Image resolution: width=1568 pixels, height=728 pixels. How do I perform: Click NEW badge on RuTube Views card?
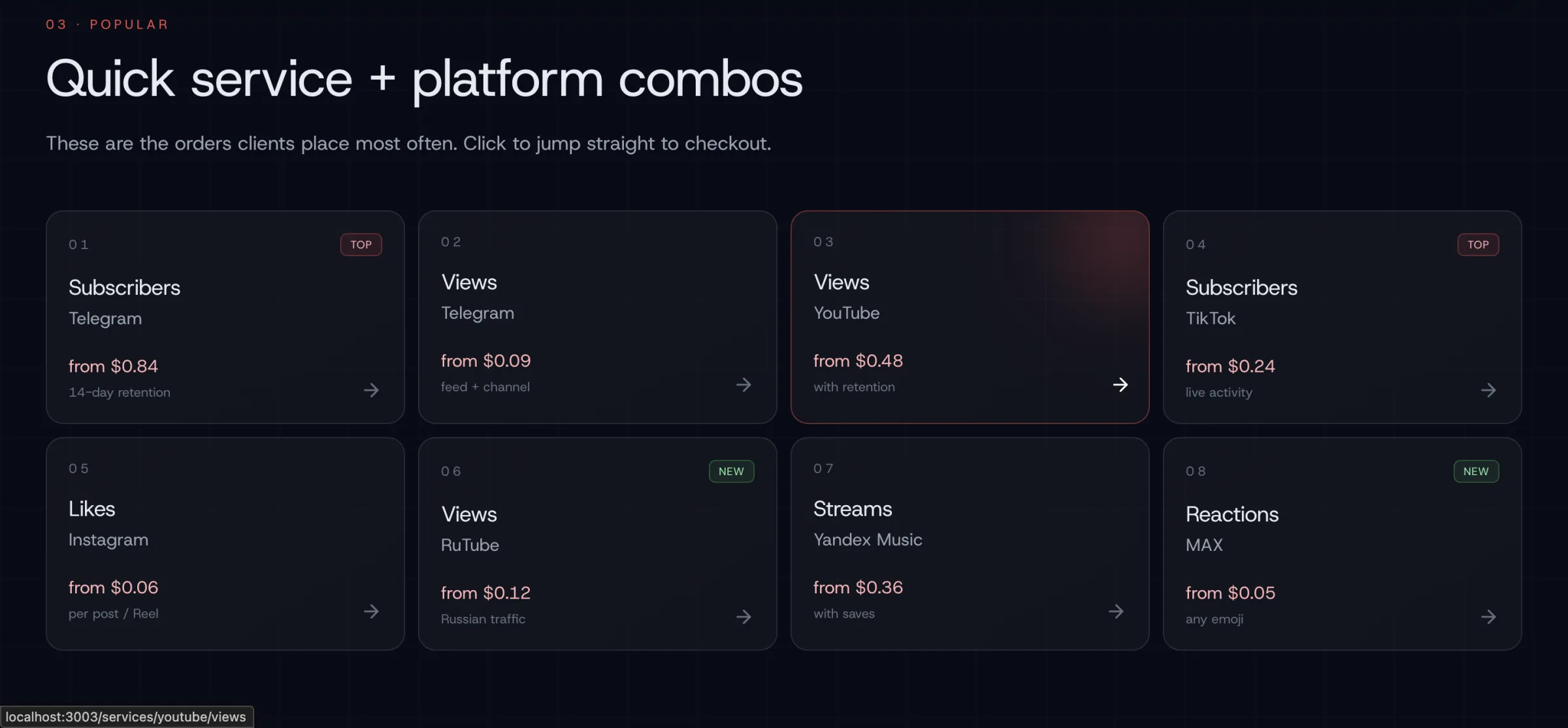point(731,471)
